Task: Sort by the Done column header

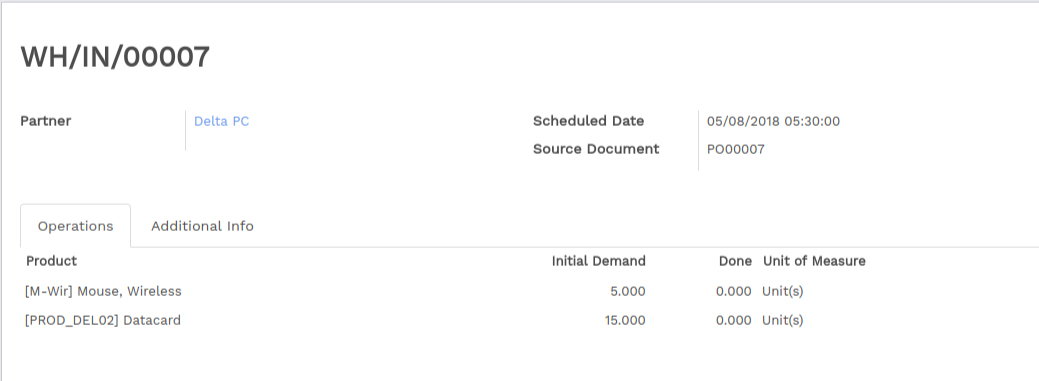Action: (x=736, y=261)
